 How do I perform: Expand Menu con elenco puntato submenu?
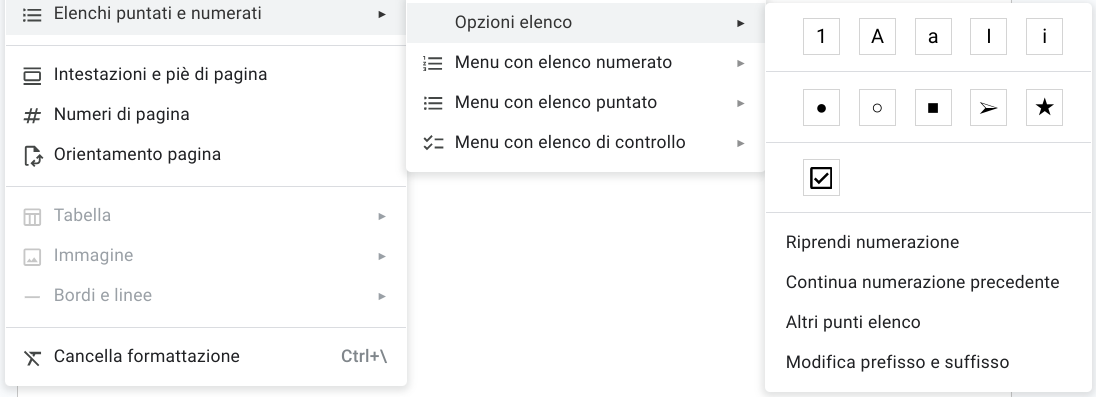click(585, 103)
